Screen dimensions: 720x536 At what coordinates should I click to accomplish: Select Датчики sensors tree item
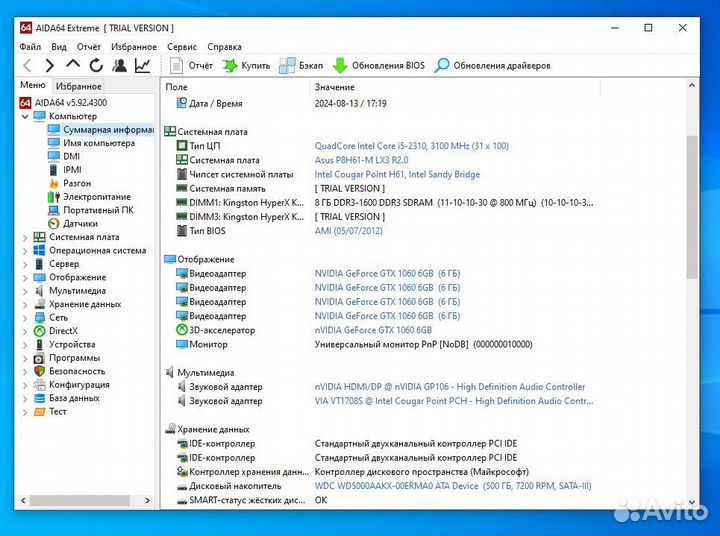click(x=73, y=224)
